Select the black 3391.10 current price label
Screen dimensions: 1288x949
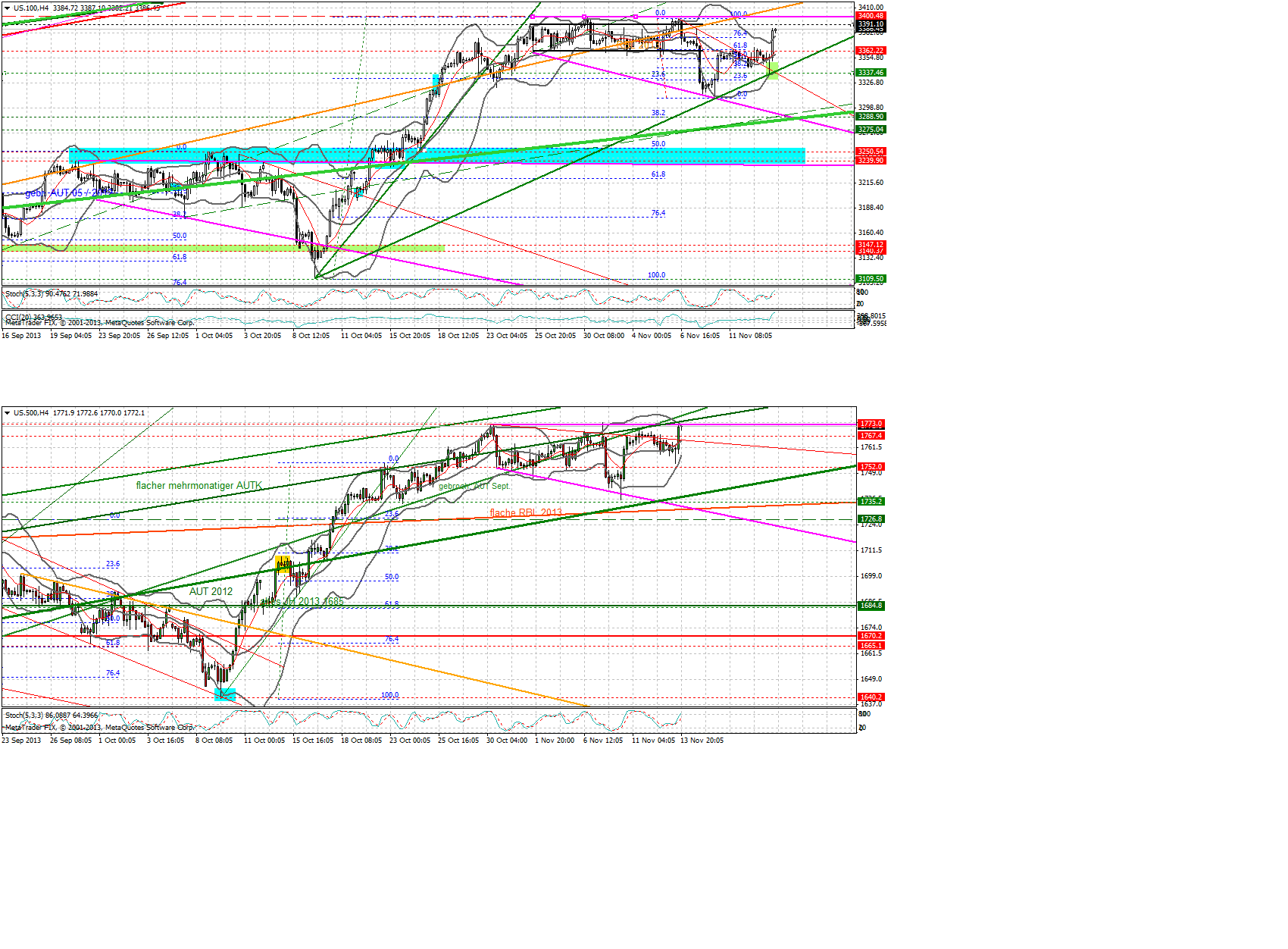tap(871, 24)
